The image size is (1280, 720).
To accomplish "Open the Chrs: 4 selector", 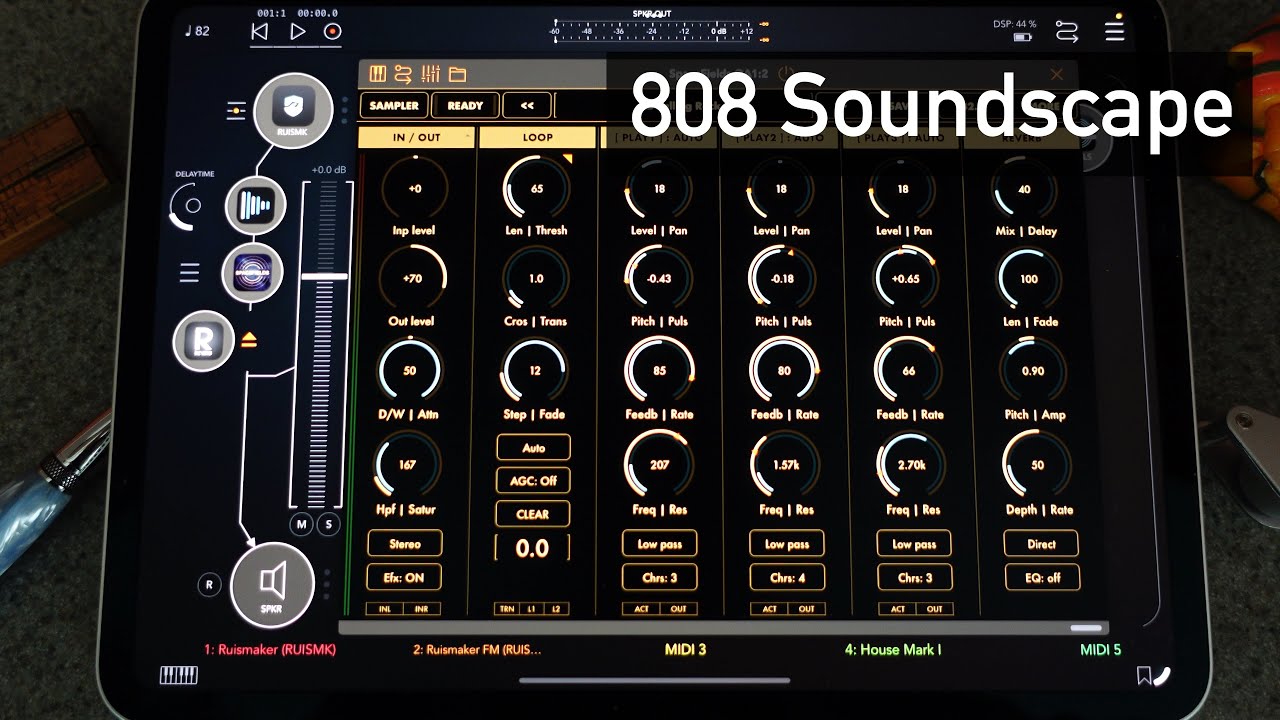I will click(787, 577).
